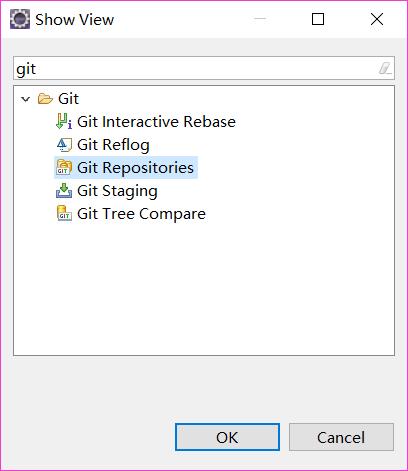
Task: Select the Git Tree Compare label
Action: click(141, 214)
